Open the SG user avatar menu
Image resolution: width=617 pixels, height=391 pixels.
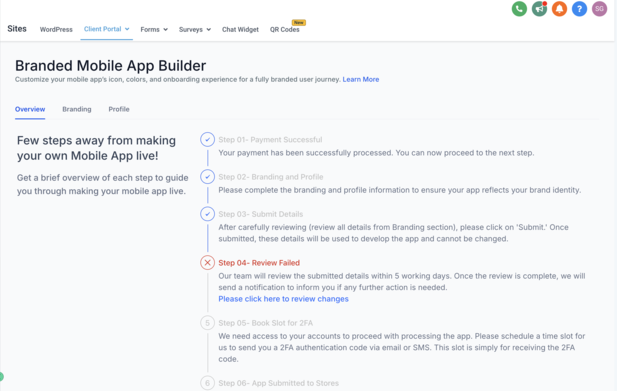click(599, 9)
